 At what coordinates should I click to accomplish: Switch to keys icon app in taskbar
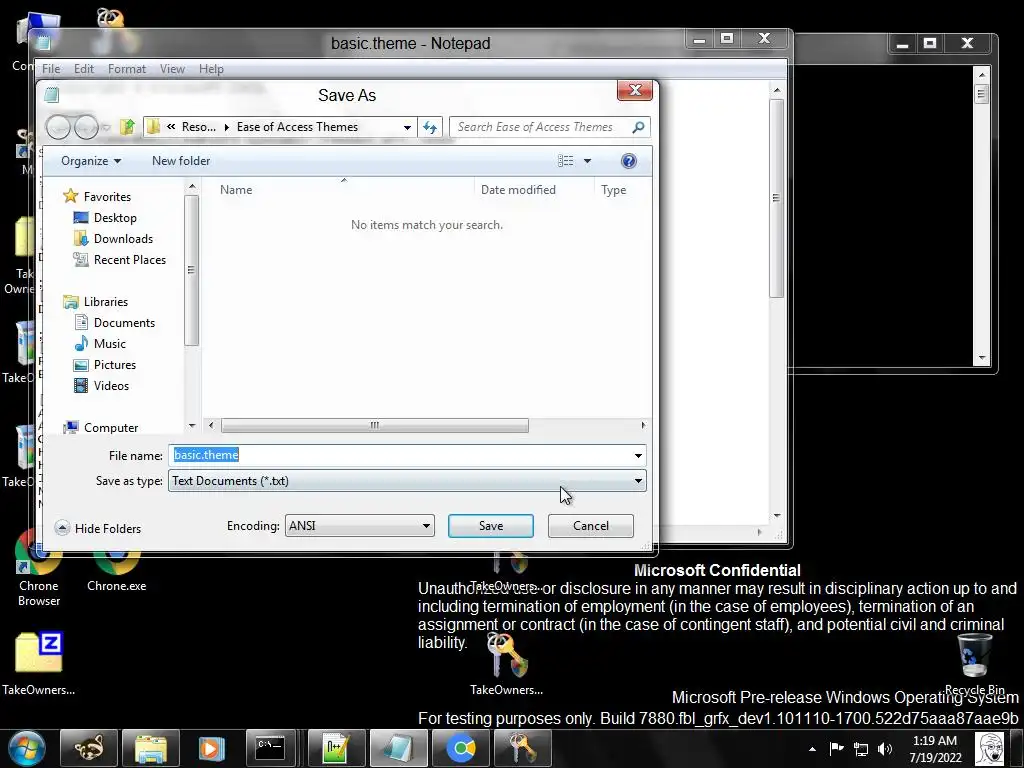522,748
